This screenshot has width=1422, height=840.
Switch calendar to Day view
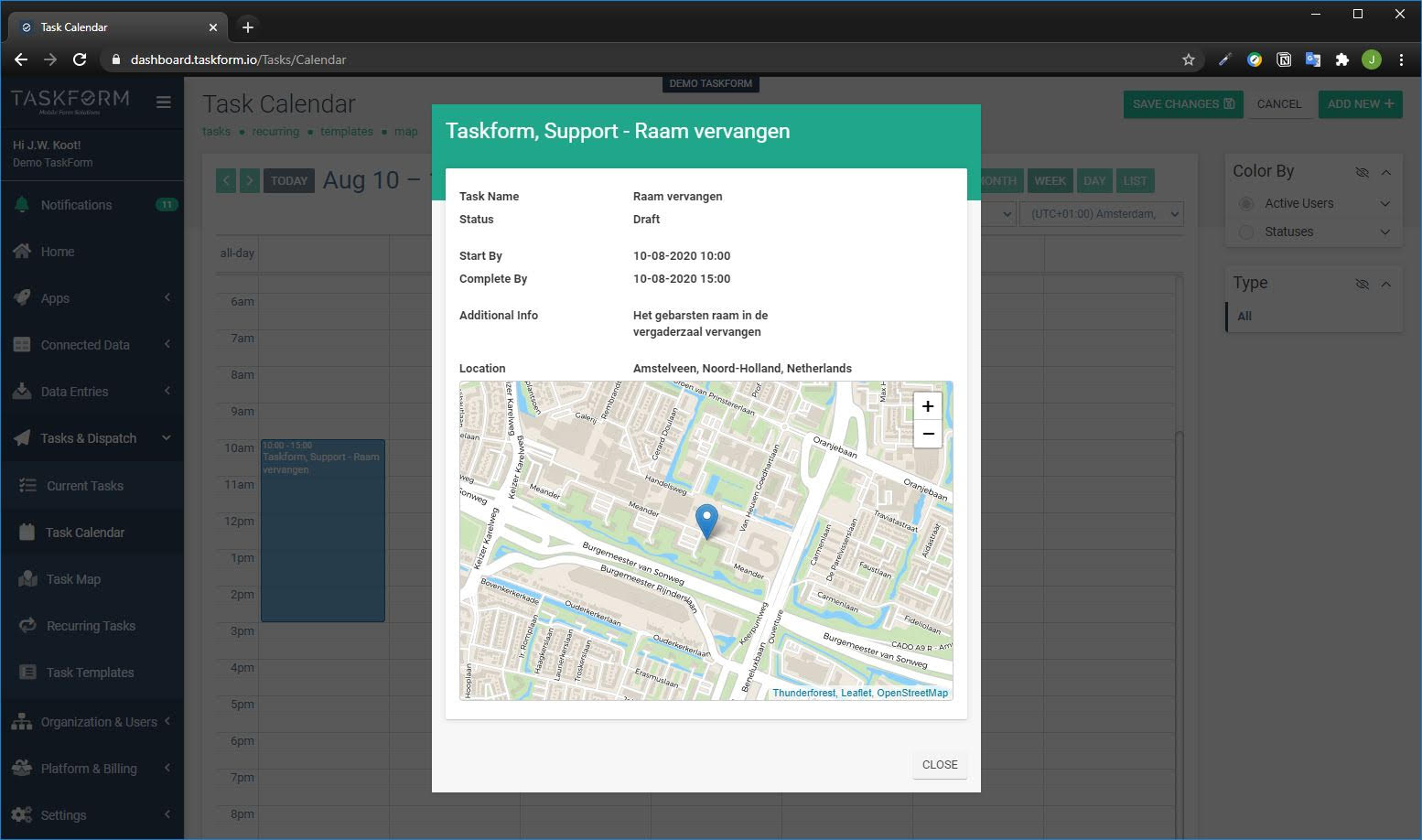(1094, 180)
